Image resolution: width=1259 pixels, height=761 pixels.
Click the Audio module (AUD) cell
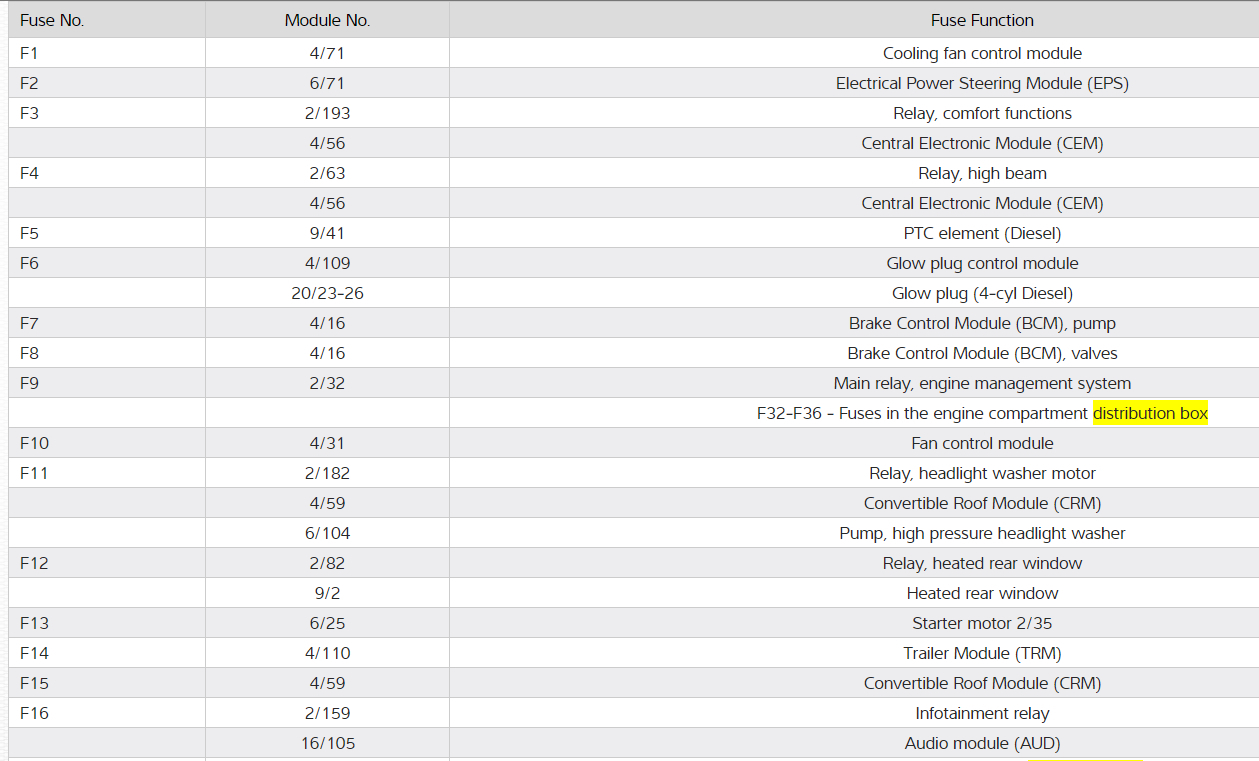tap(982, 743)
